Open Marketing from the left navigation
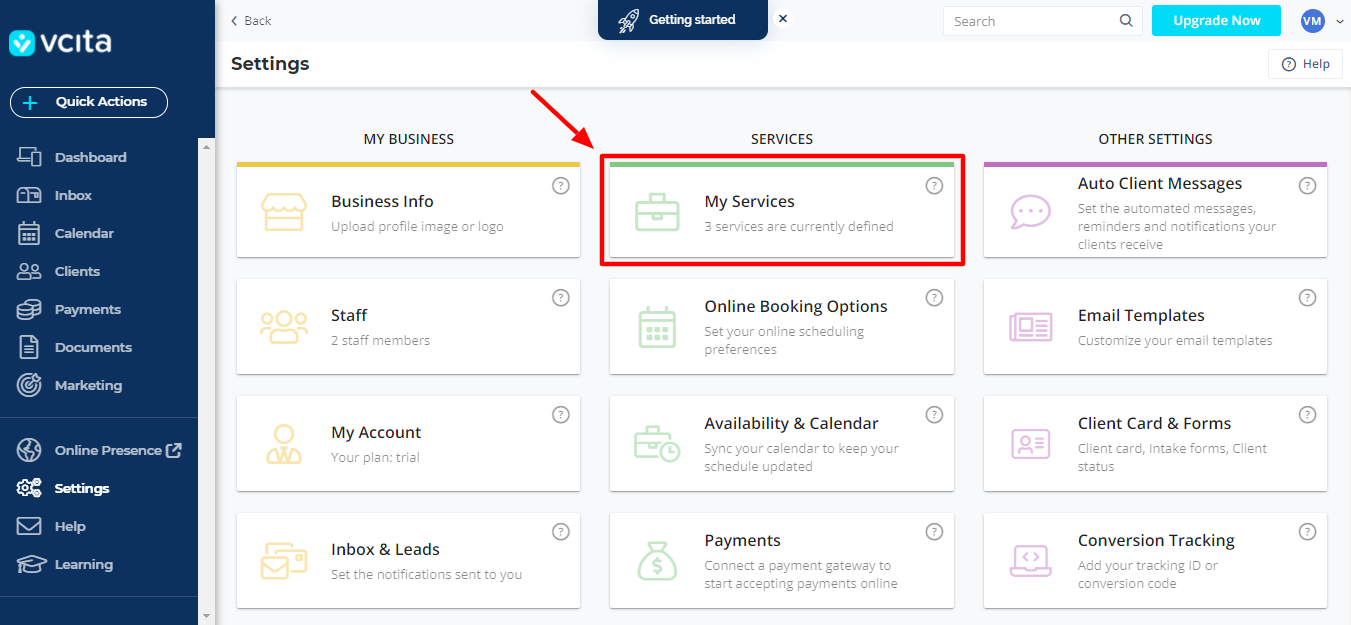This screenshot has height=625, width=1351. point(88,385)
